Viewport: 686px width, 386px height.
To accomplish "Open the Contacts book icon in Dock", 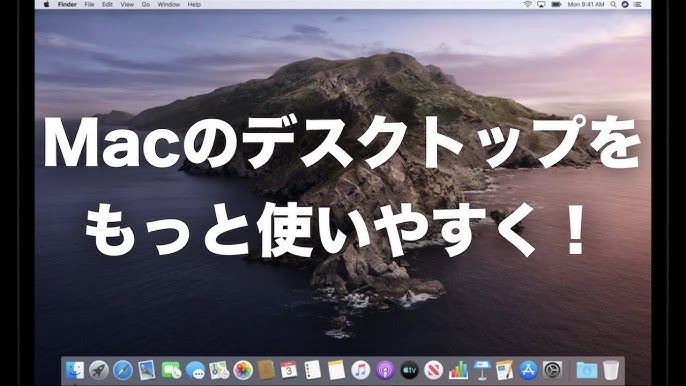I will (x=266, y=371).
